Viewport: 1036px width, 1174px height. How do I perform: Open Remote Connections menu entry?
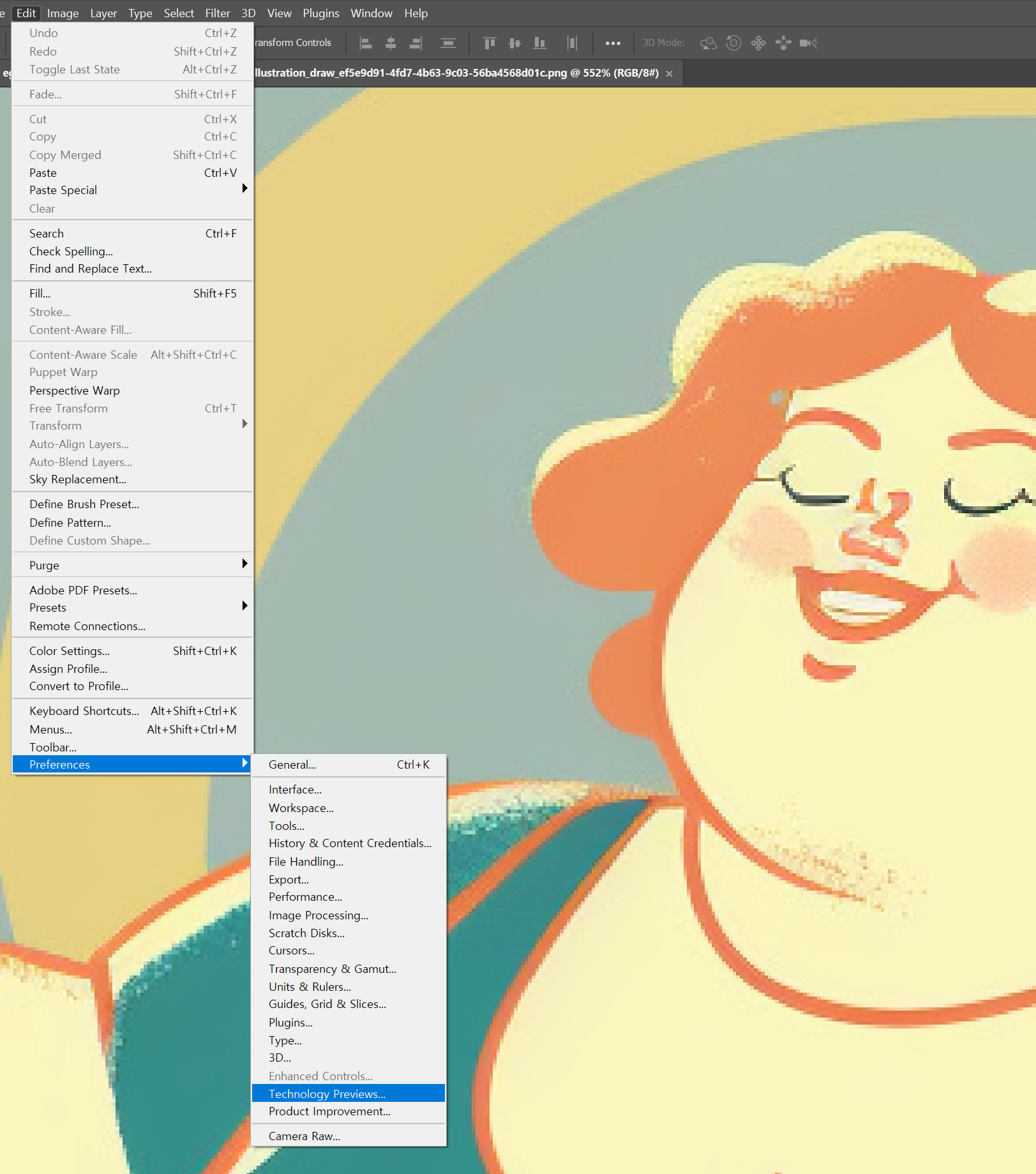pos(133,626)
